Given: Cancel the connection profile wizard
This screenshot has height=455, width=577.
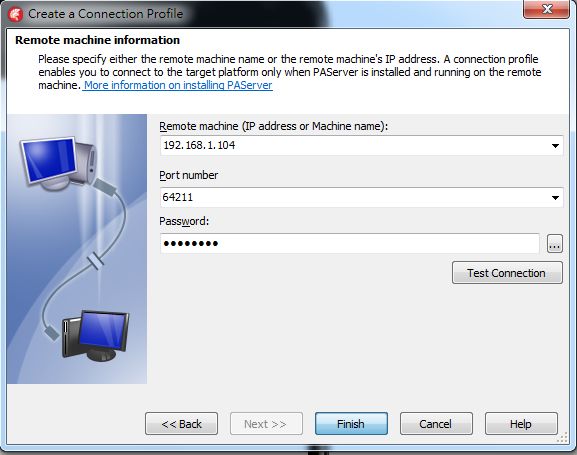Looking at the screenshot, I should (x=436, y=424).
